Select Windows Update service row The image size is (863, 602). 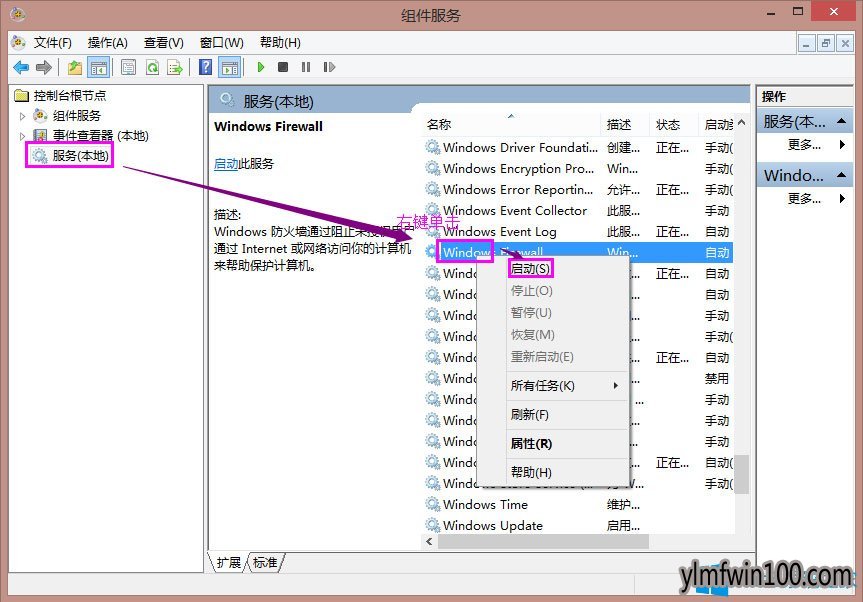[578, 525]
